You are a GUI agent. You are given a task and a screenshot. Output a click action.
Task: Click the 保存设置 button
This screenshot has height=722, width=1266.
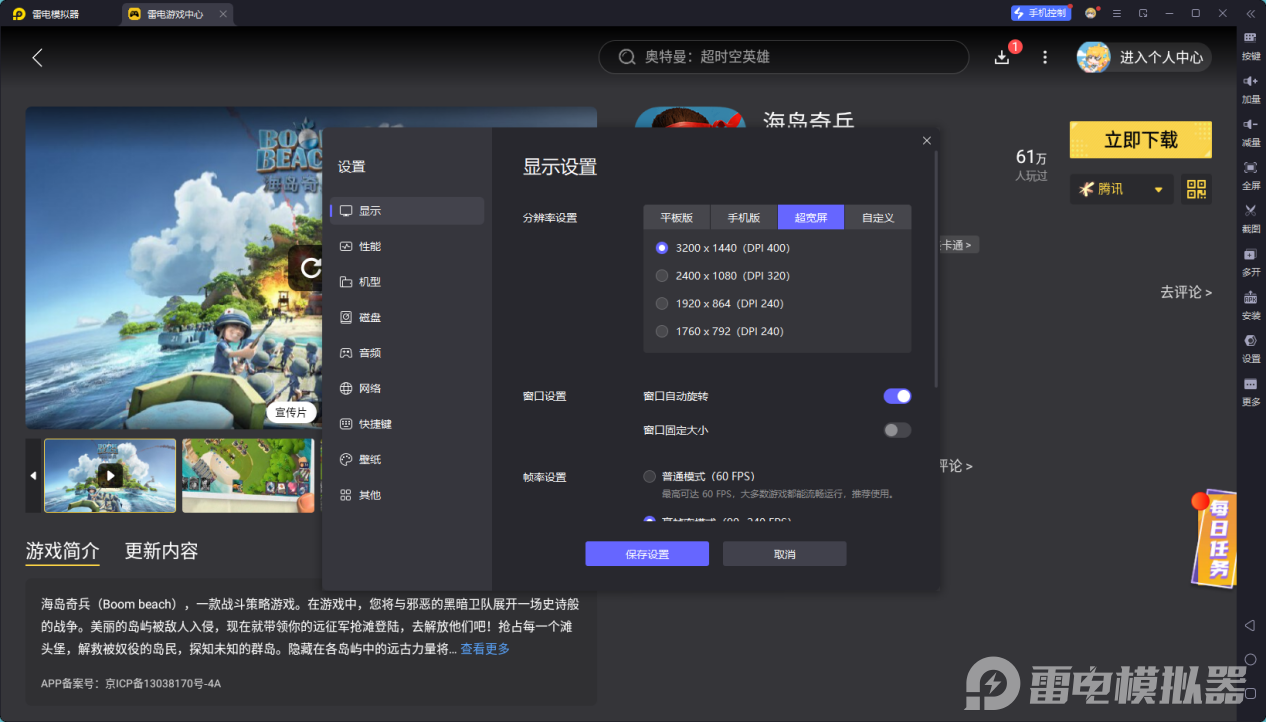click(646, 554)
